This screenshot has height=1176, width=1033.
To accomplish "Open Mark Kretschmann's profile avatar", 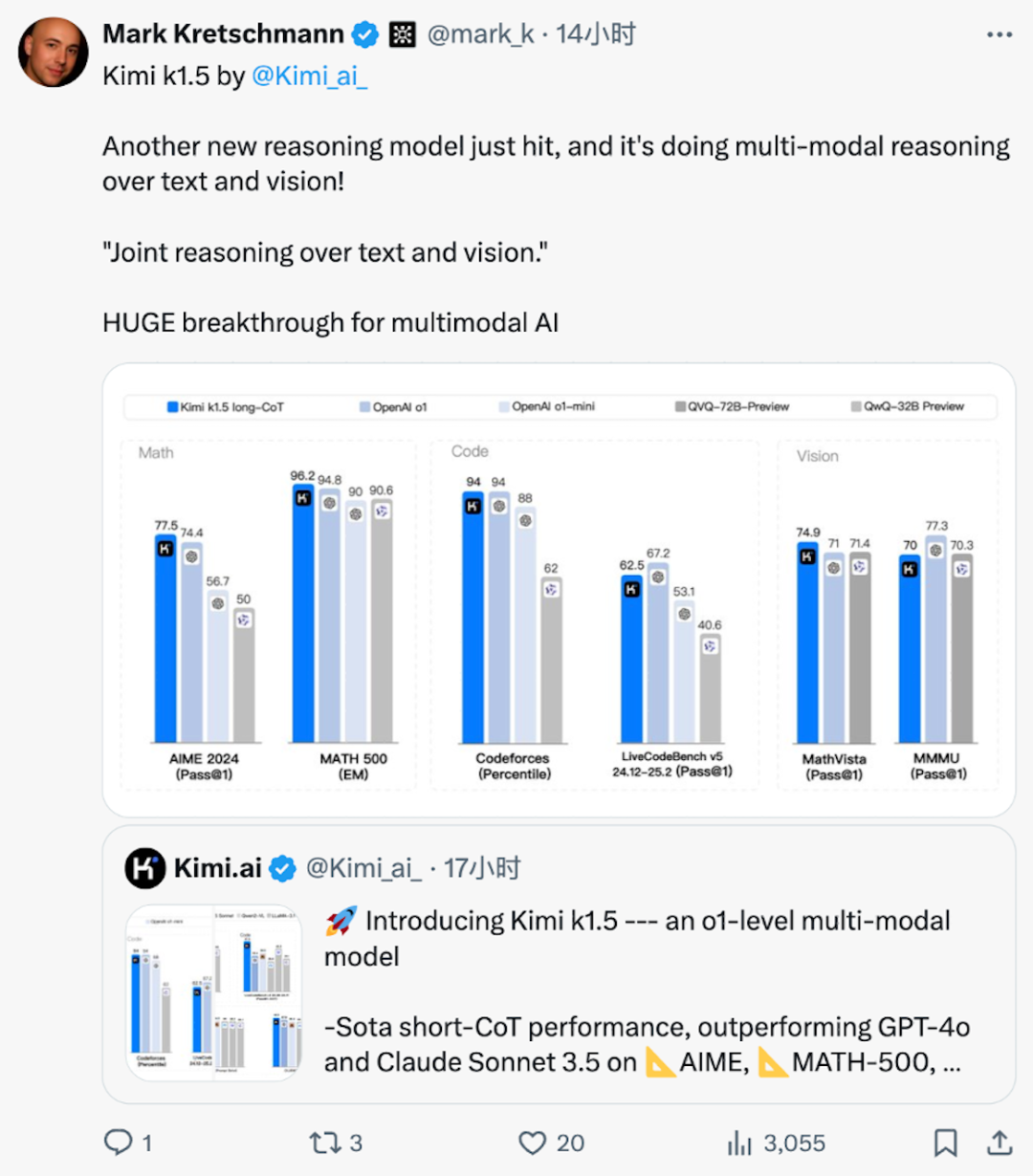I will (x=54, y=52).
